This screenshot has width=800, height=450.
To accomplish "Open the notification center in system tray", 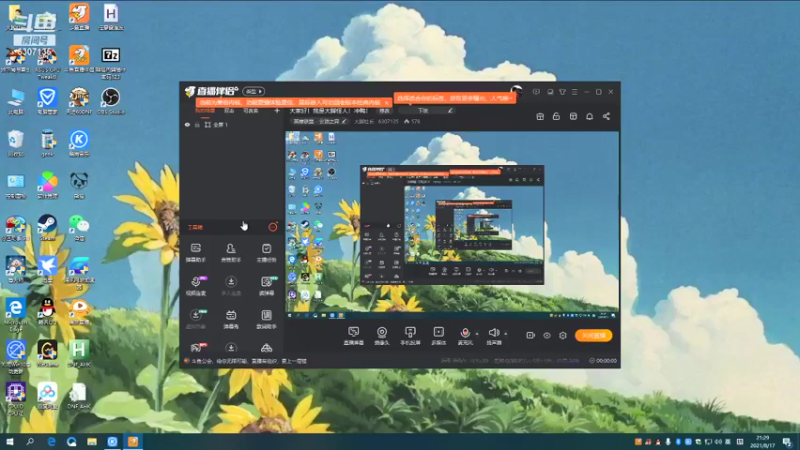I will click(x=787, y=441).
